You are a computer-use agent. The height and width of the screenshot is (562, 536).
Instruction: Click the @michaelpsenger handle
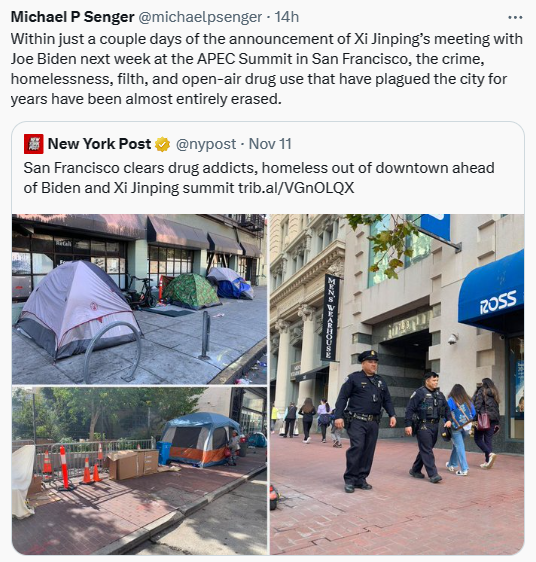200,17
